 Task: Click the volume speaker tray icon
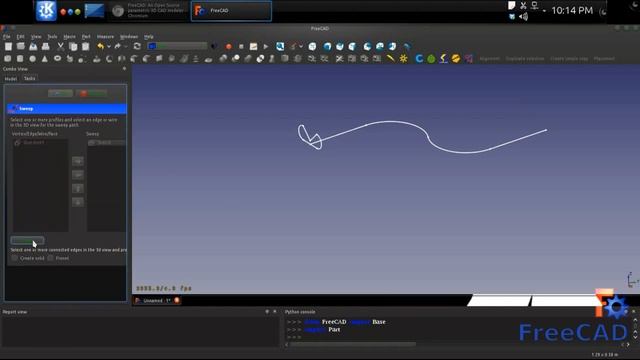click(x=523, y=17)
